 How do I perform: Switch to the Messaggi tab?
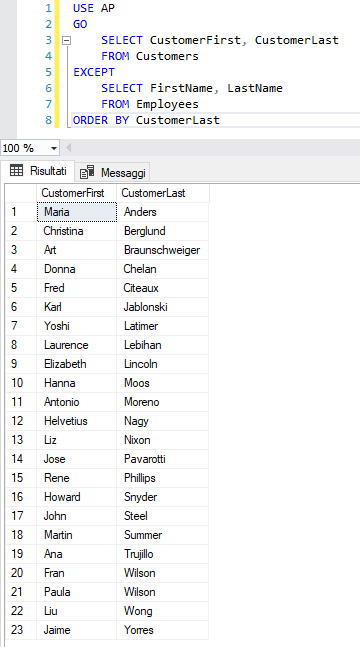coord(112,172)
